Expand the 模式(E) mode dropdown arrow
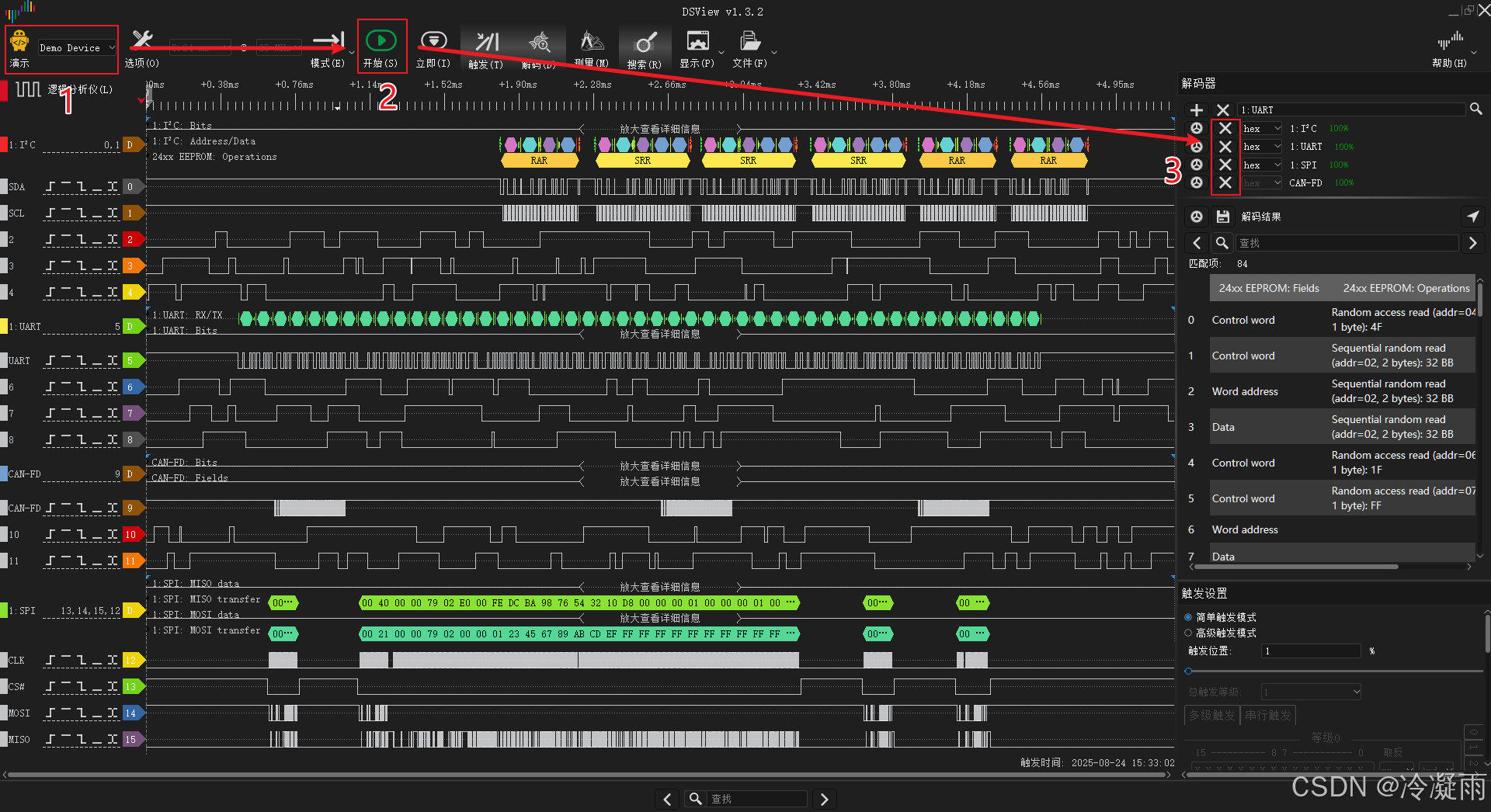The width and height of the screenshot is (1491, 812). coord(352,53)
